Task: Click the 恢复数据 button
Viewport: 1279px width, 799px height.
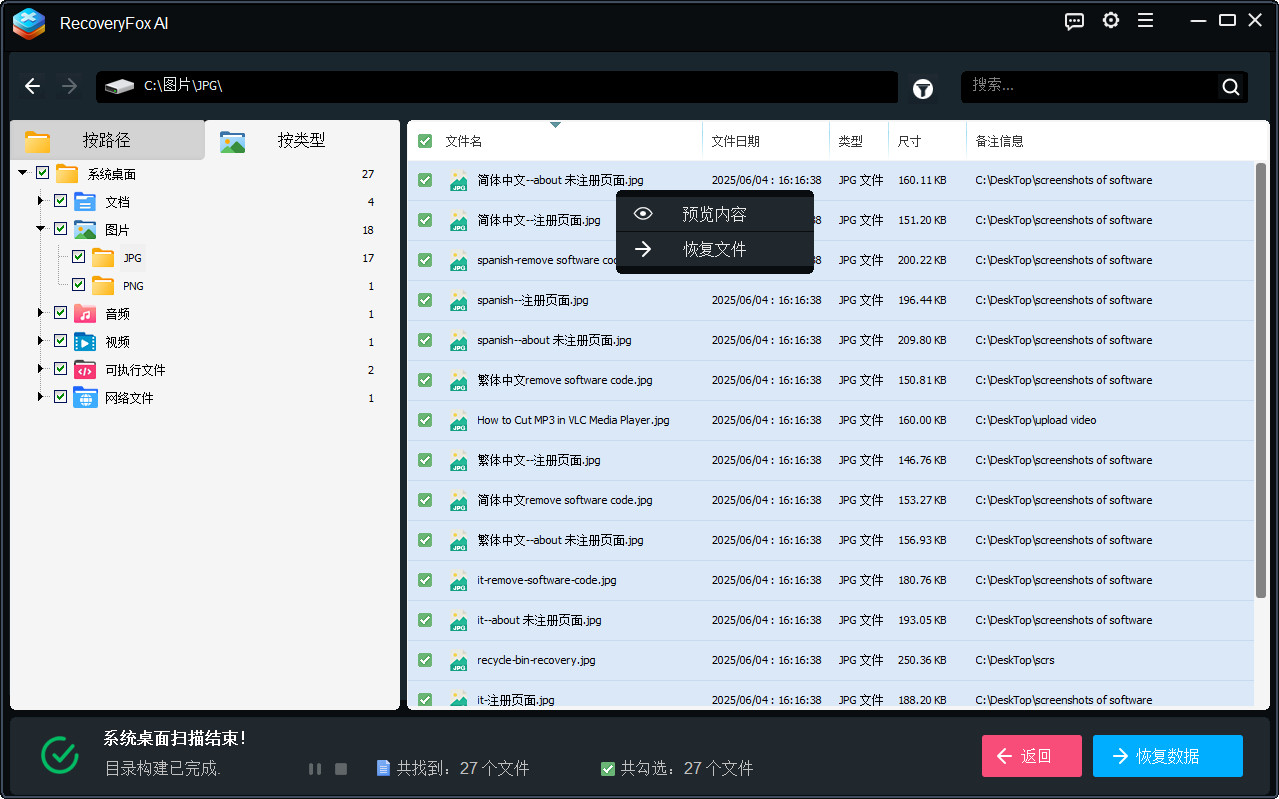Action: click(x=1167, y=756)
